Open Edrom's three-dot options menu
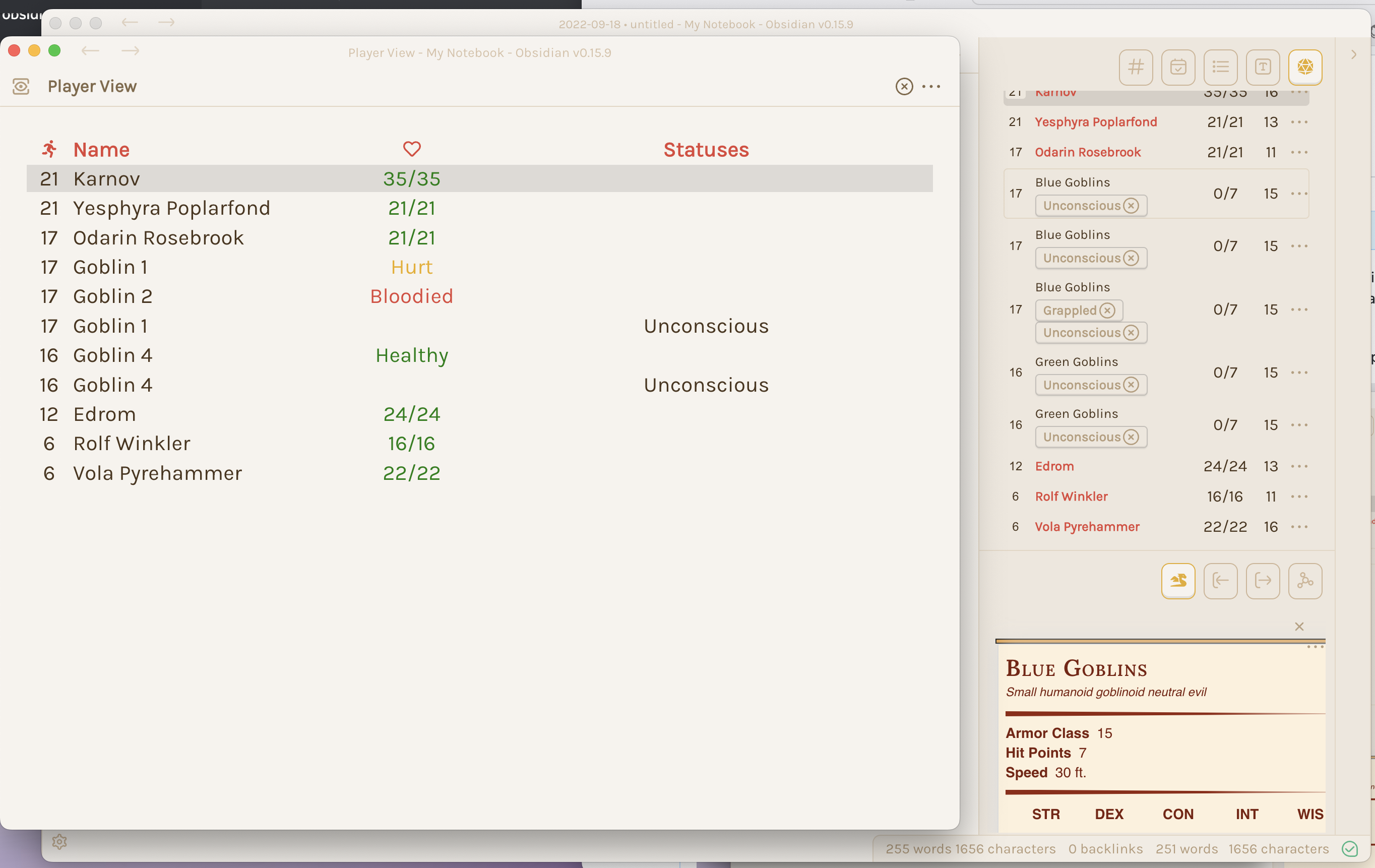The height and width of the screenshot is (868, 1375). coord(1300,466)
